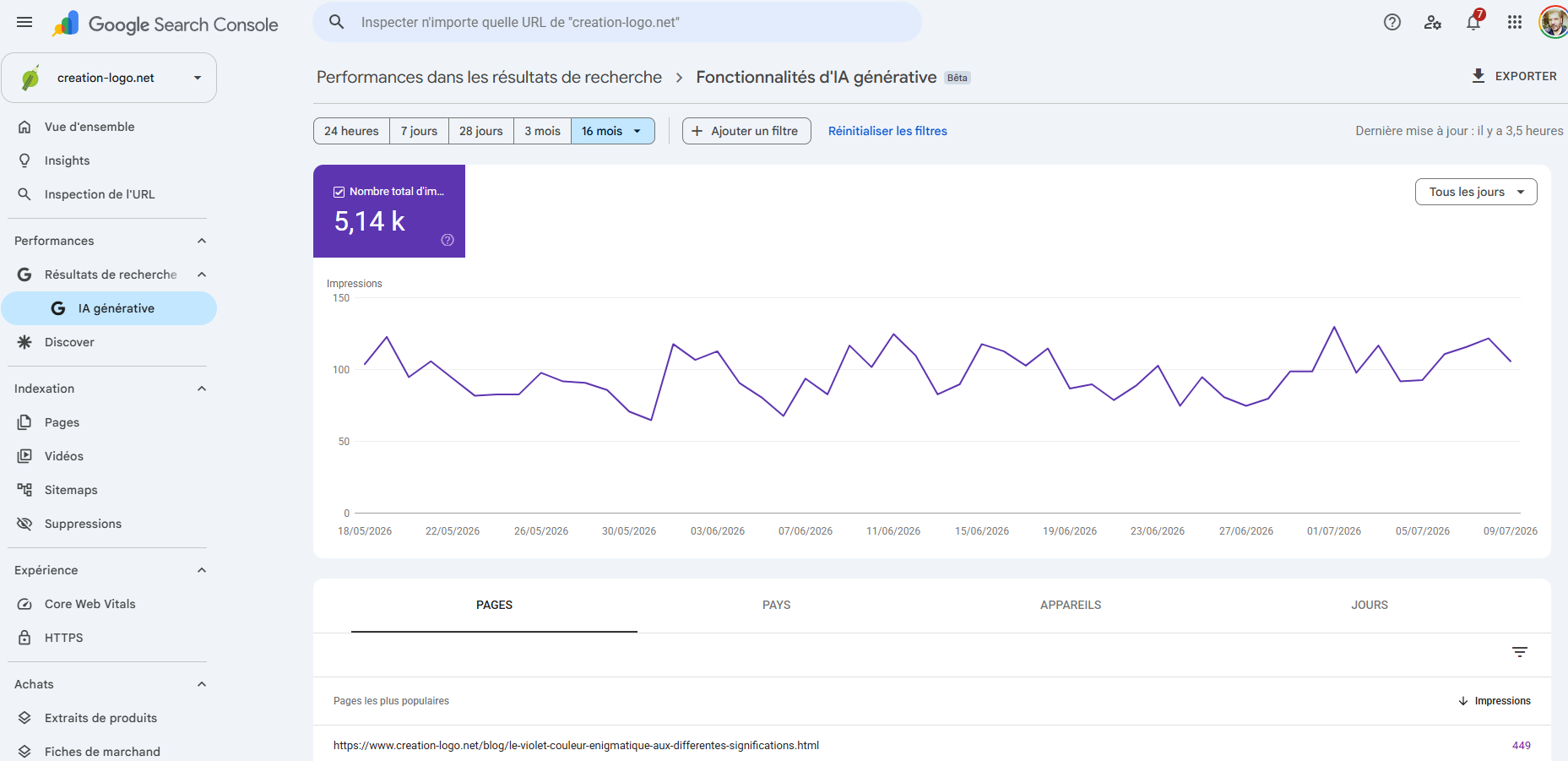The height and width of the screenshot is (761, 1568).
Task: Click the creation-logo.net leaf favicon
Action: coord(30,78)
